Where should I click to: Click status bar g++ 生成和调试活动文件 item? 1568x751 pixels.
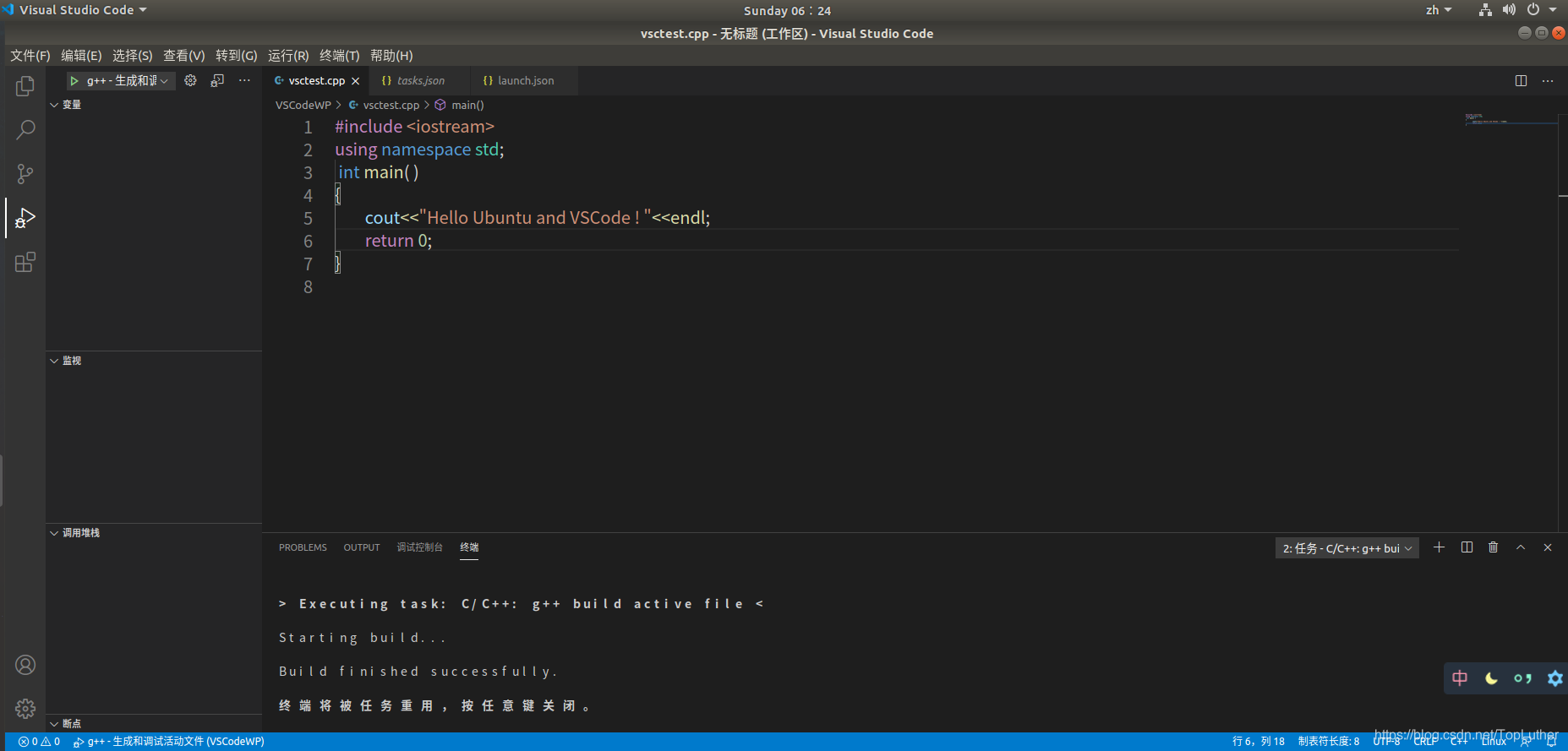point(169,742)
